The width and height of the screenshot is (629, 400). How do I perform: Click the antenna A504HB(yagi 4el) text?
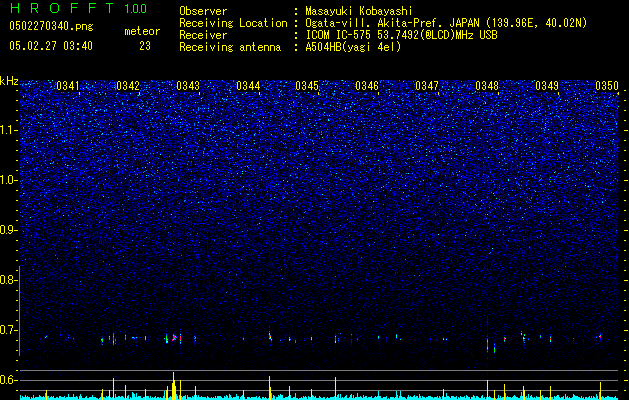click(x=353, y=47)
